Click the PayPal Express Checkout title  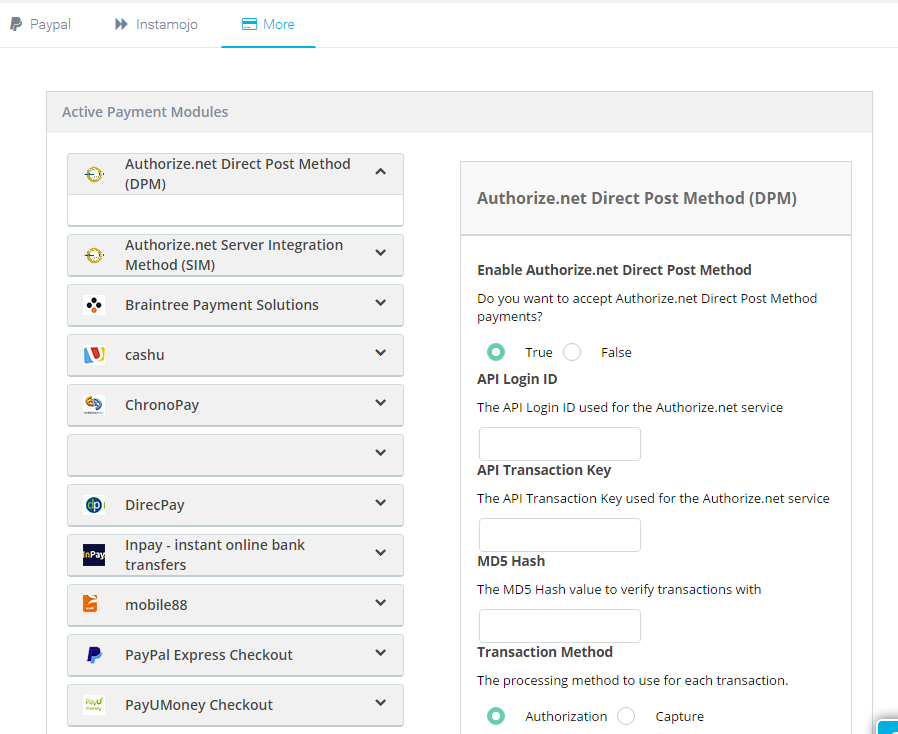pos(208,655)
